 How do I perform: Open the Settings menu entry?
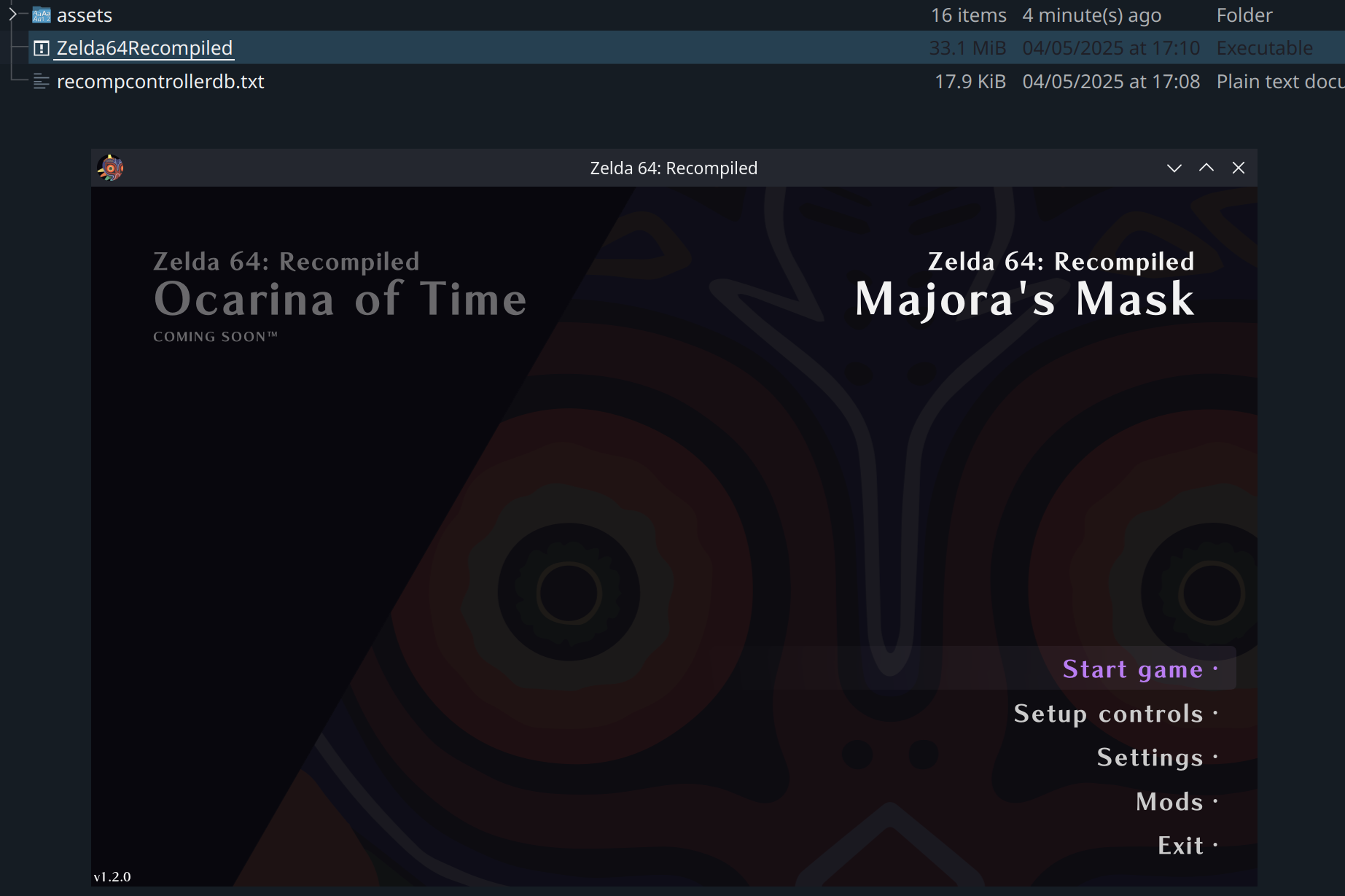[1150, 757]
